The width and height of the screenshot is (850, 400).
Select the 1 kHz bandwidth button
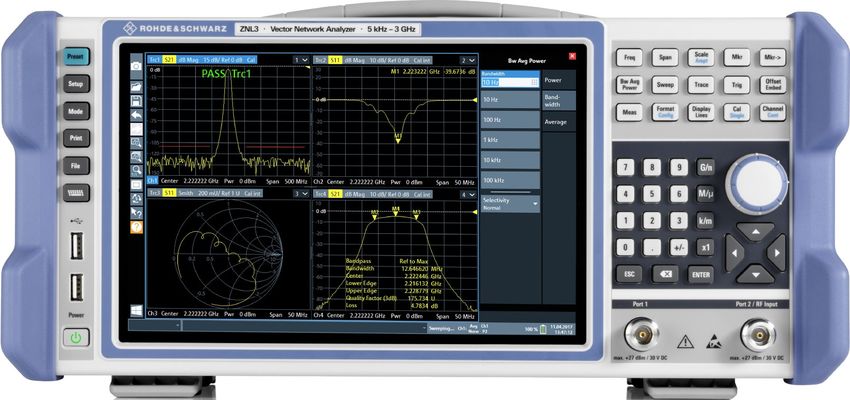click(x=510, y=140)
